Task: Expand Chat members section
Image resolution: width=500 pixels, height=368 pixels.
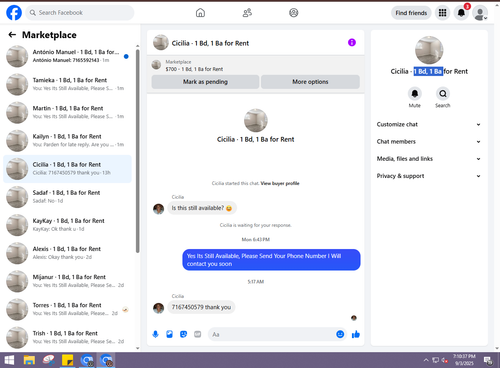Action: click(x=429, y=142)
